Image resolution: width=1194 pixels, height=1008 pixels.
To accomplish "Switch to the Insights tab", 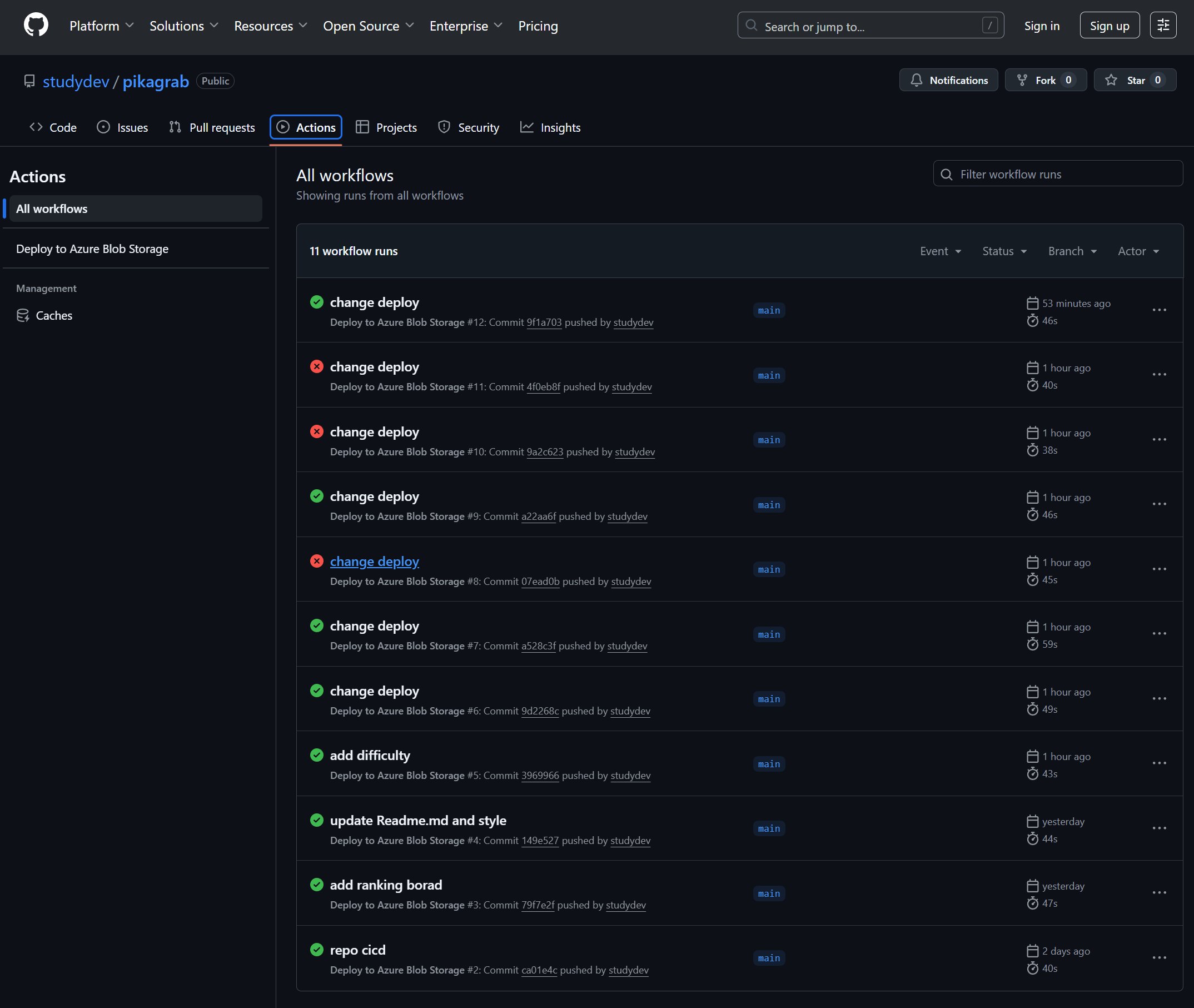I will [550, 128].
